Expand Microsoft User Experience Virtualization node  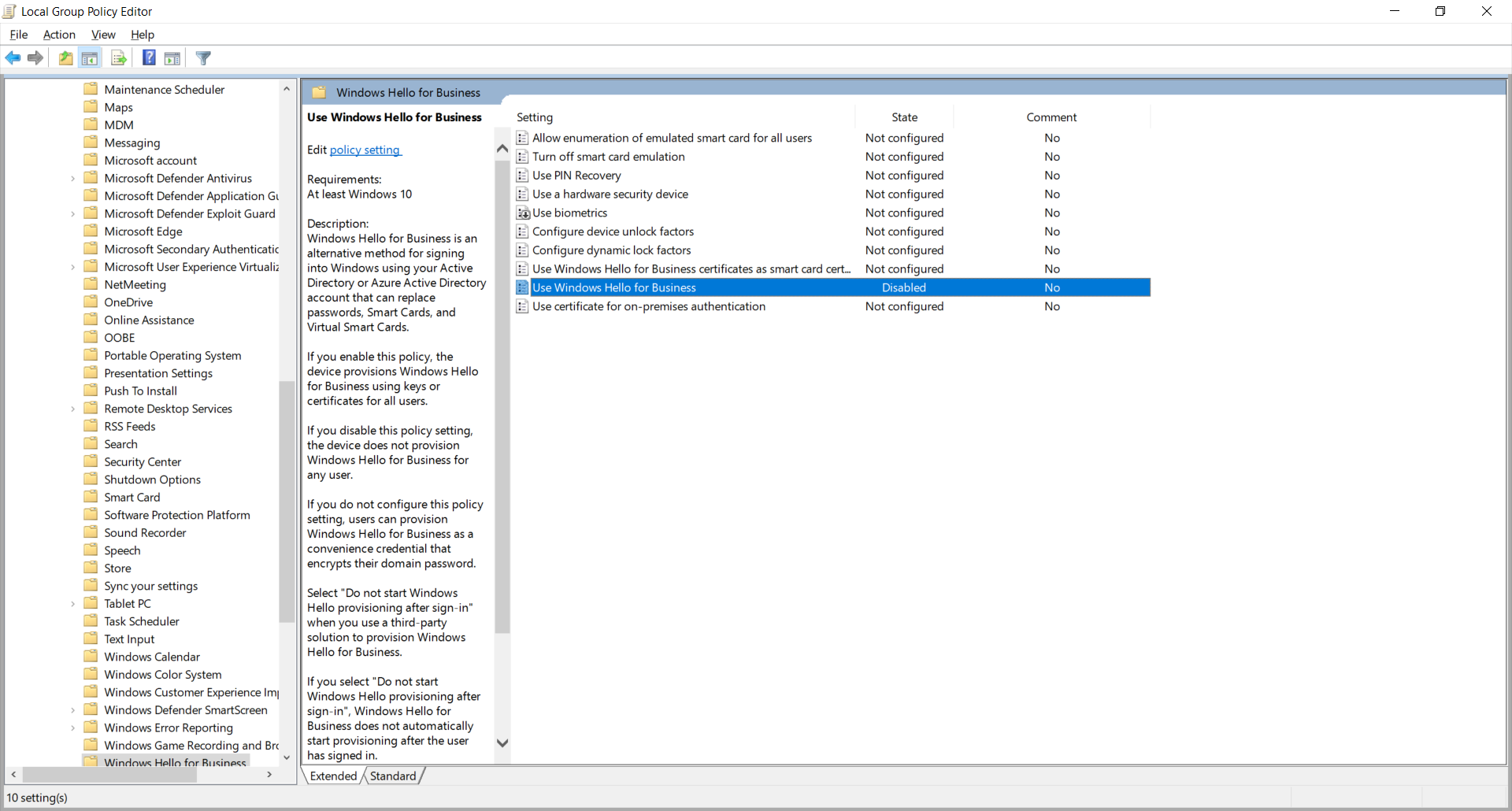(73, 267)
